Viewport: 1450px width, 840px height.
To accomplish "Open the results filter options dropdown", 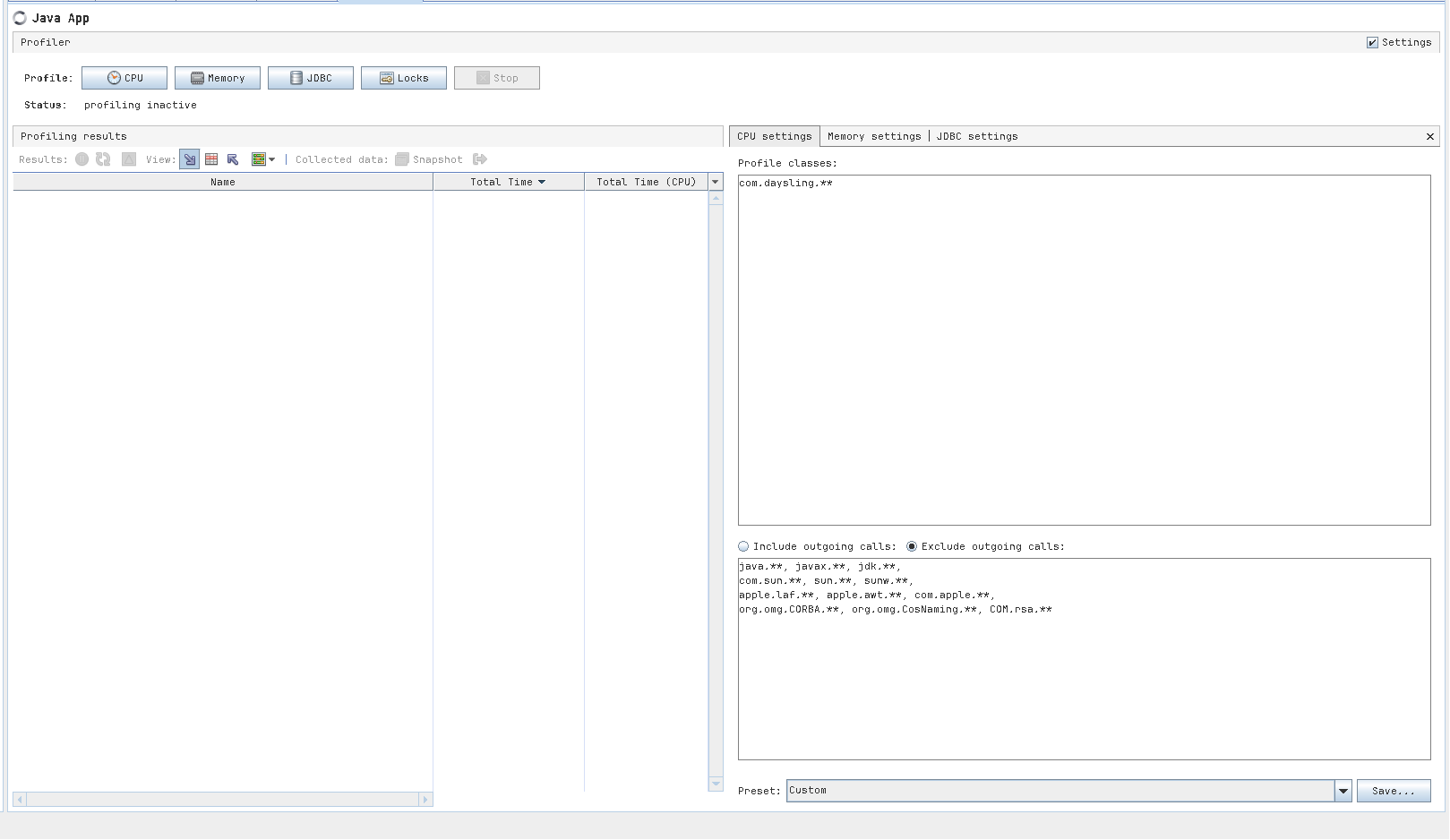I will pyautogui.click(x=263, y=159).
